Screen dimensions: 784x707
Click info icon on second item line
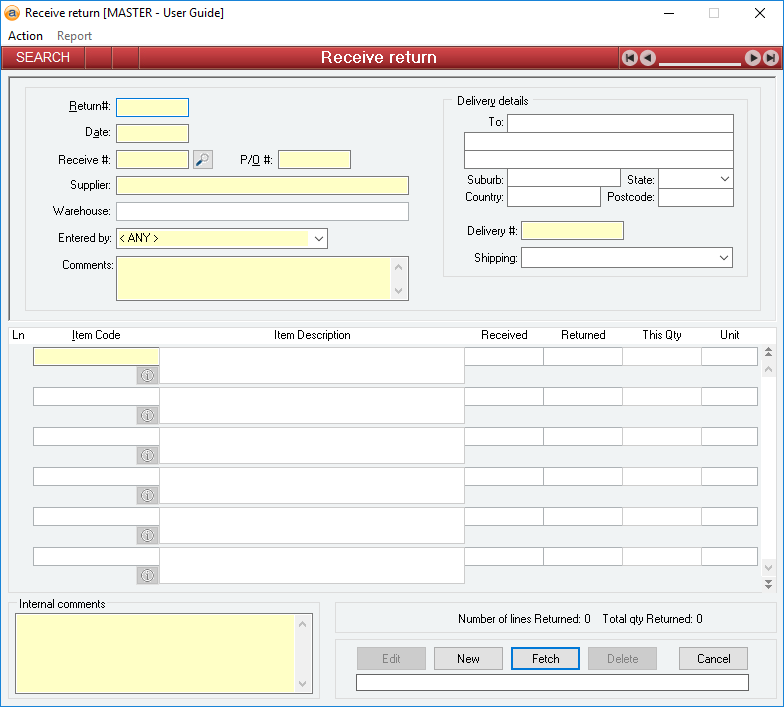tap(147, 415)
